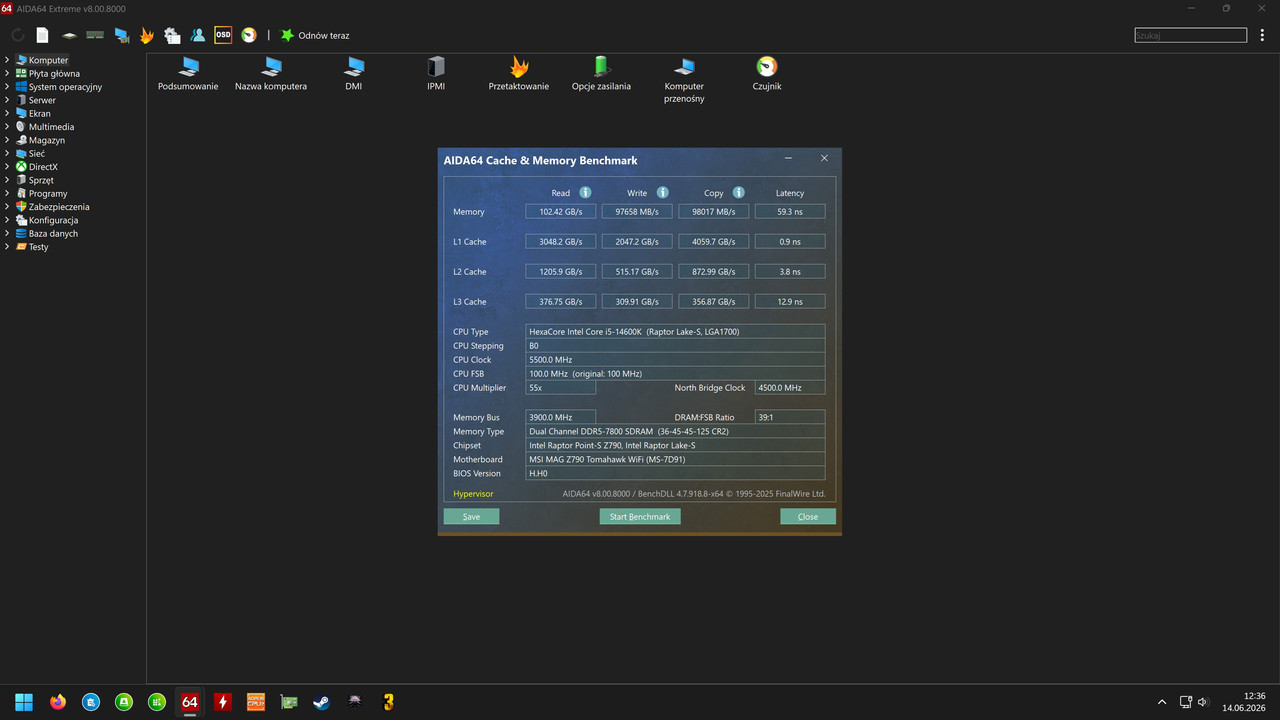Click the volume speaker tray icon
The image size is (1280, 720).
[x=1203, y=702]
